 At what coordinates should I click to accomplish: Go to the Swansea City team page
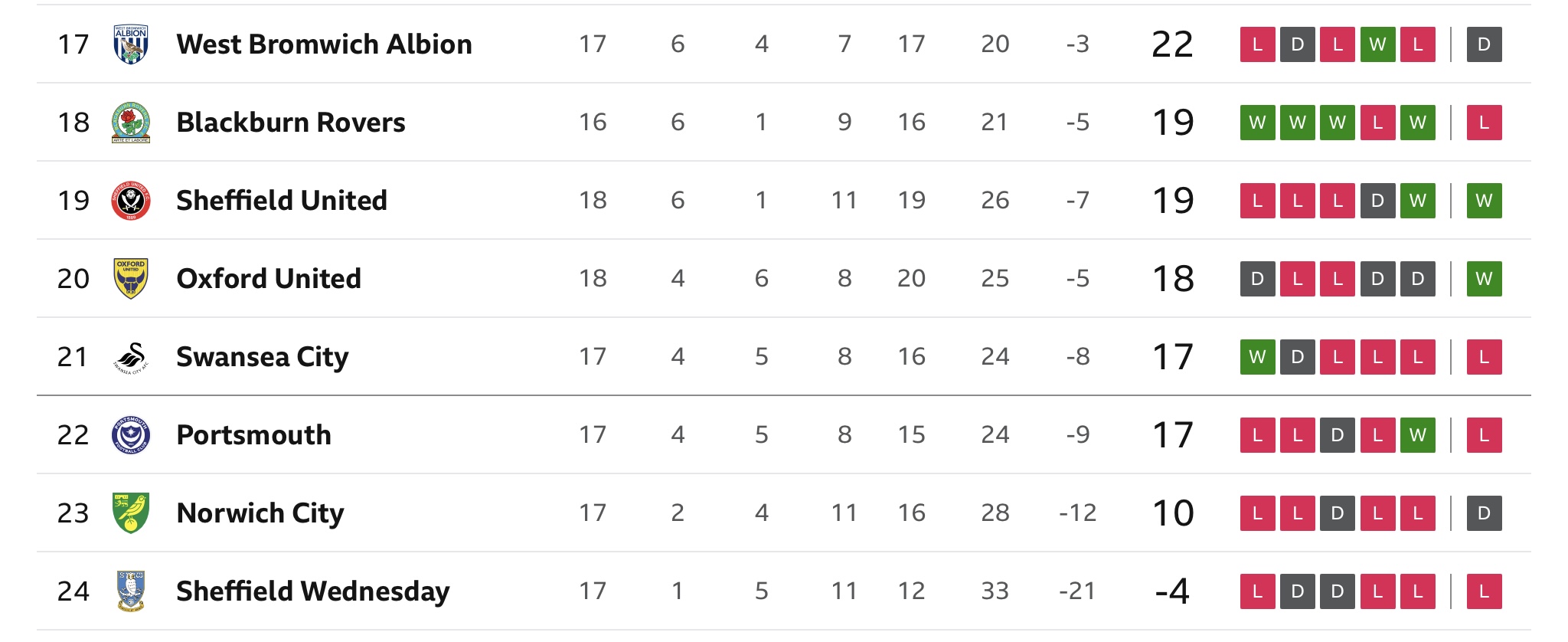click(x=263, y=357)
